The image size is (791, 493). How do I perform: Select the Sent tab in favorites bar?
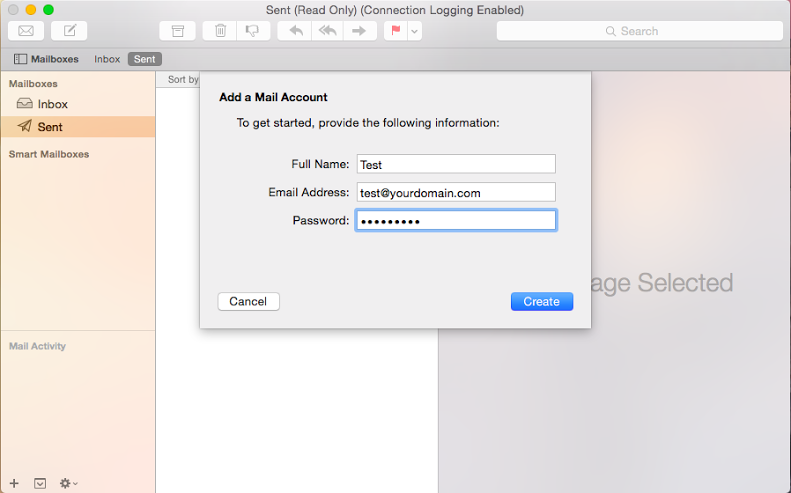[145, 59]
